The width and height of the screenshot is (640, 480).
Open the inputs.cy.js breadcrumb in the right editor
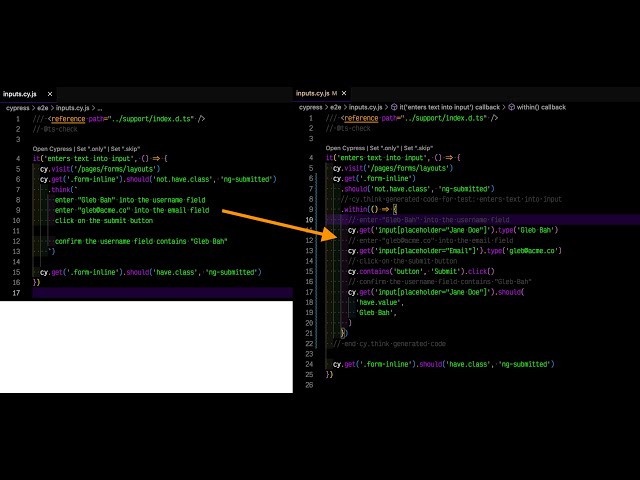[x=366, y=107]
